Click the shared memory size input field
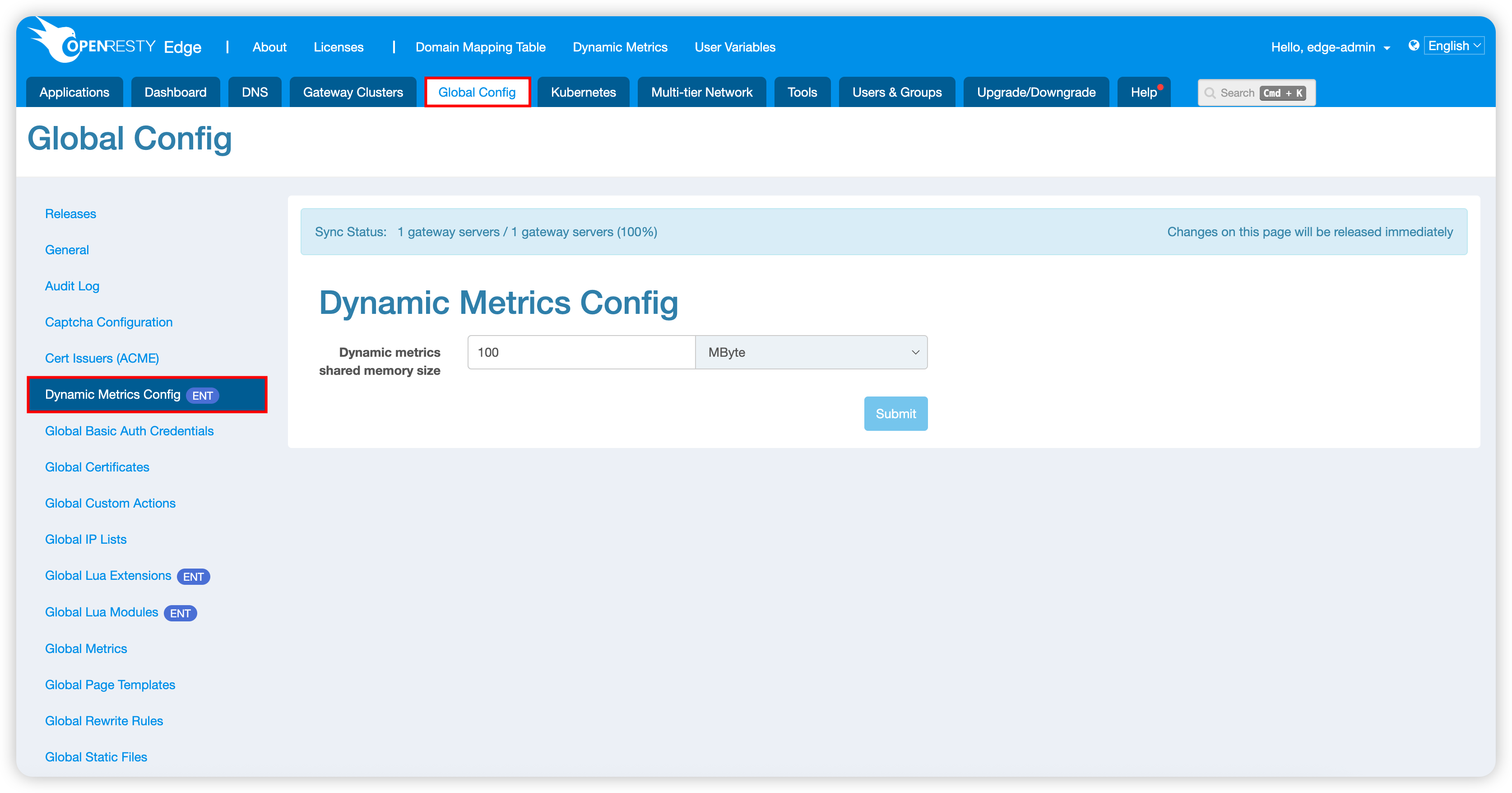Image resolution: width=1512 pixels, height=793 pixels. (581, 352)
